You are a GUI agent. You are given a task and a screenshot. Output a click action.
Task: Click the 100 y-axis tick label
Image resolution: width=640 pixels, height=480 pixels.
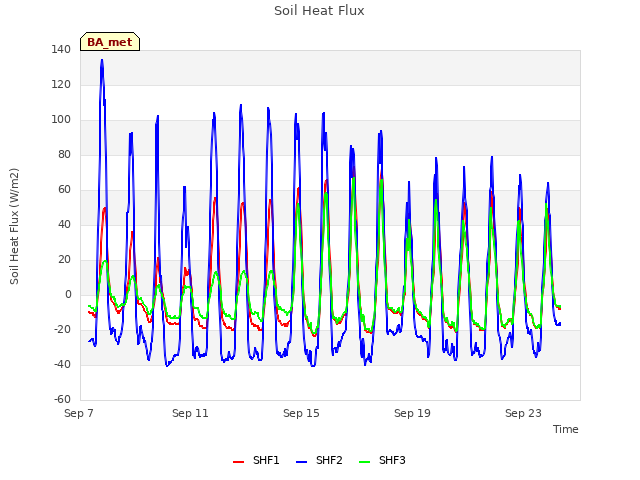tap(61, 120)
